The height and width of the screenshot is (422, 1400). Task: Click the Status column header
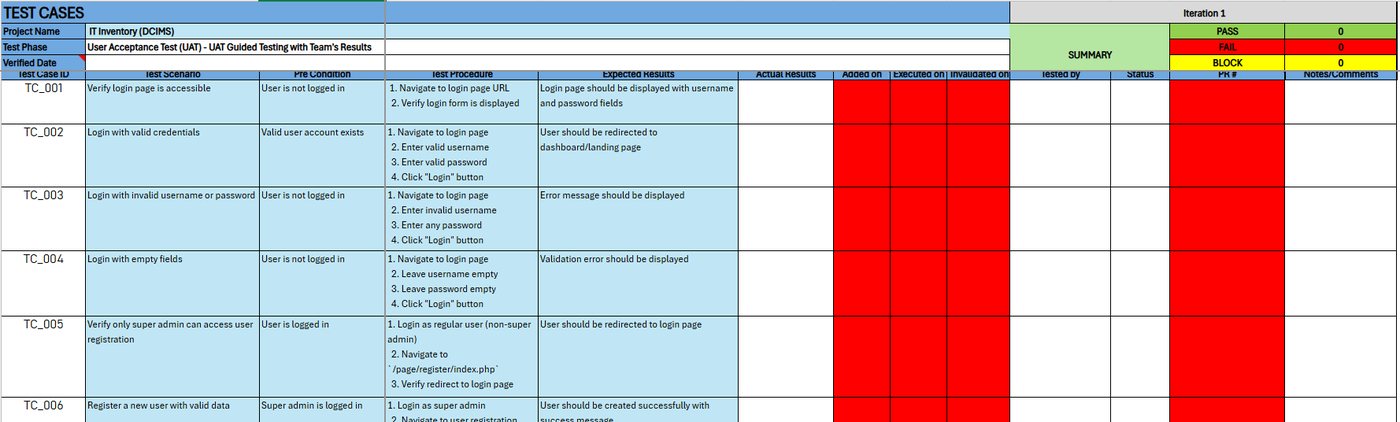coord(1140,75)
